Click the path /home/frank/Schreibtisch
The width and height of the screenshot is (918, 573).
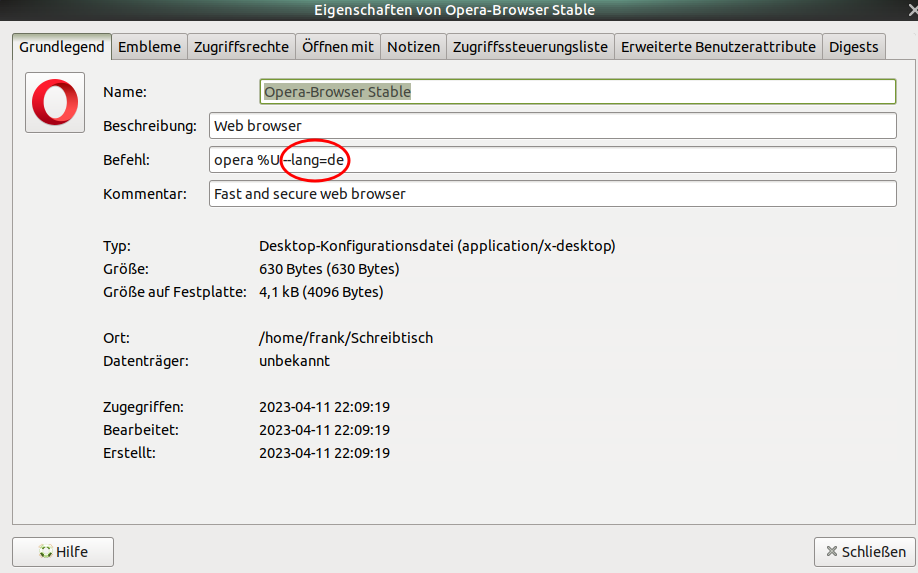(346, 338)
